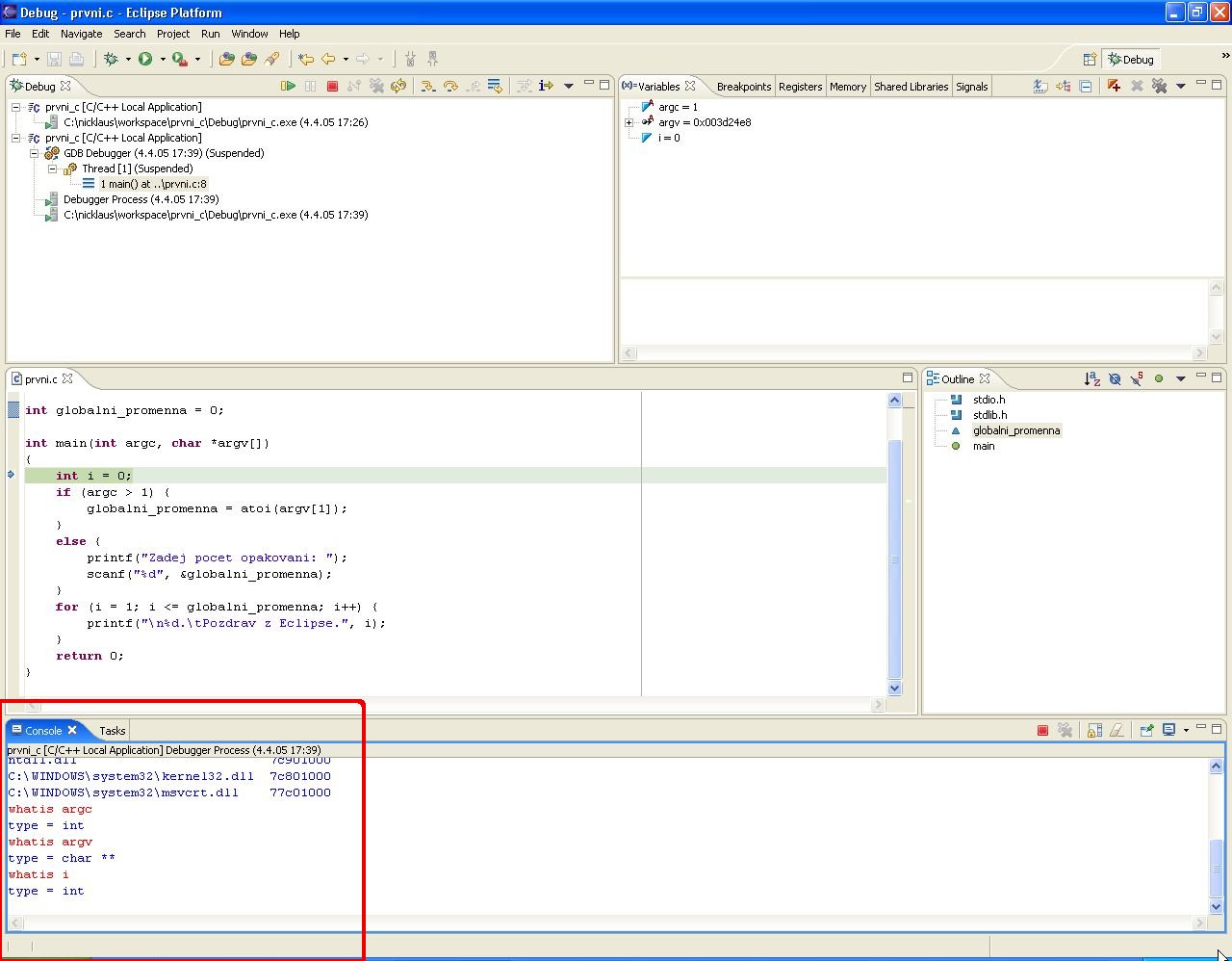Select the main() stack frame entry
This screenshot has width=1232, height=961.
point(152,184)
